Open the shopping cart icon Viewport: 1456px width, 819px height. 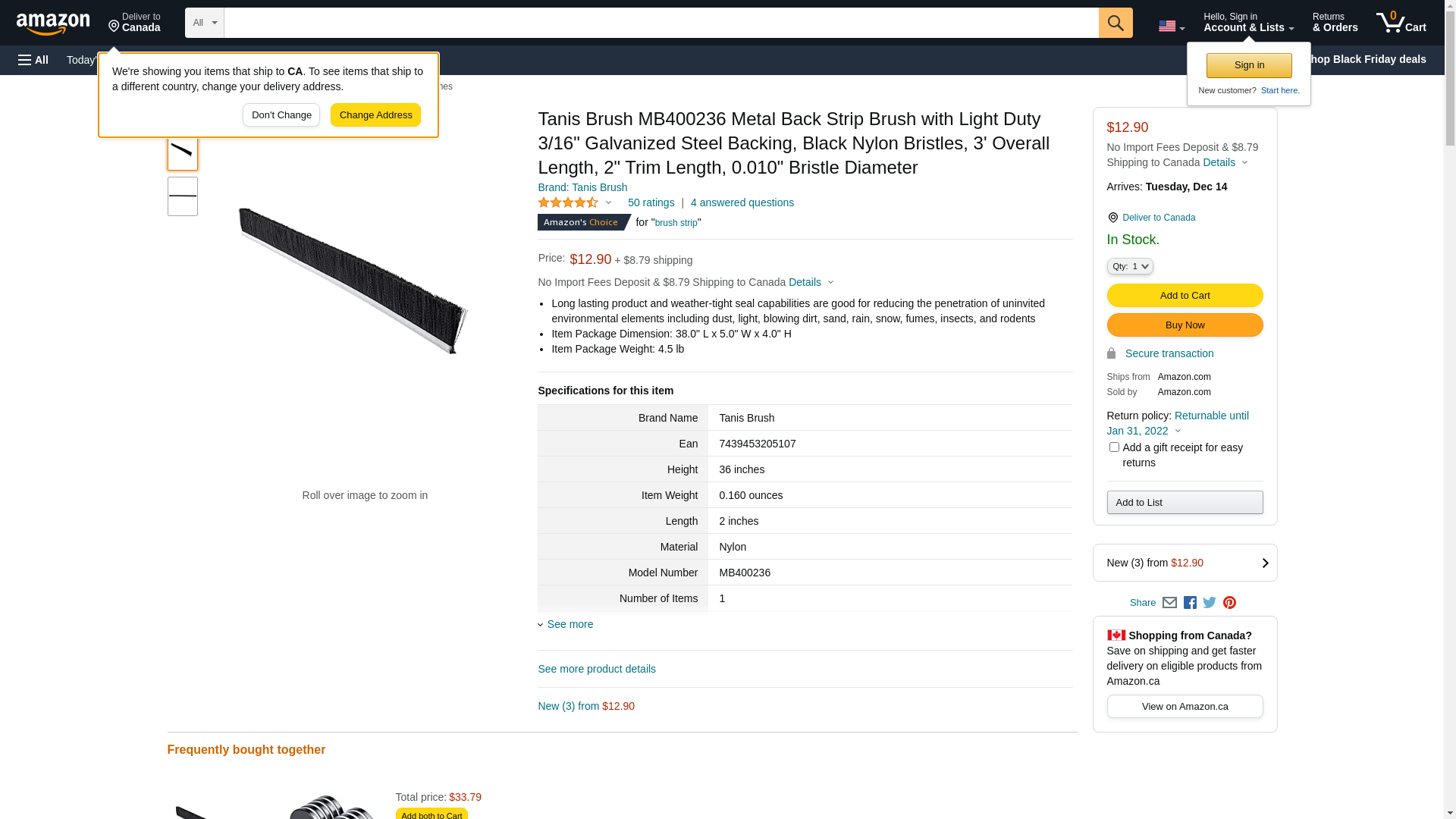click(x=1401, y=23)
